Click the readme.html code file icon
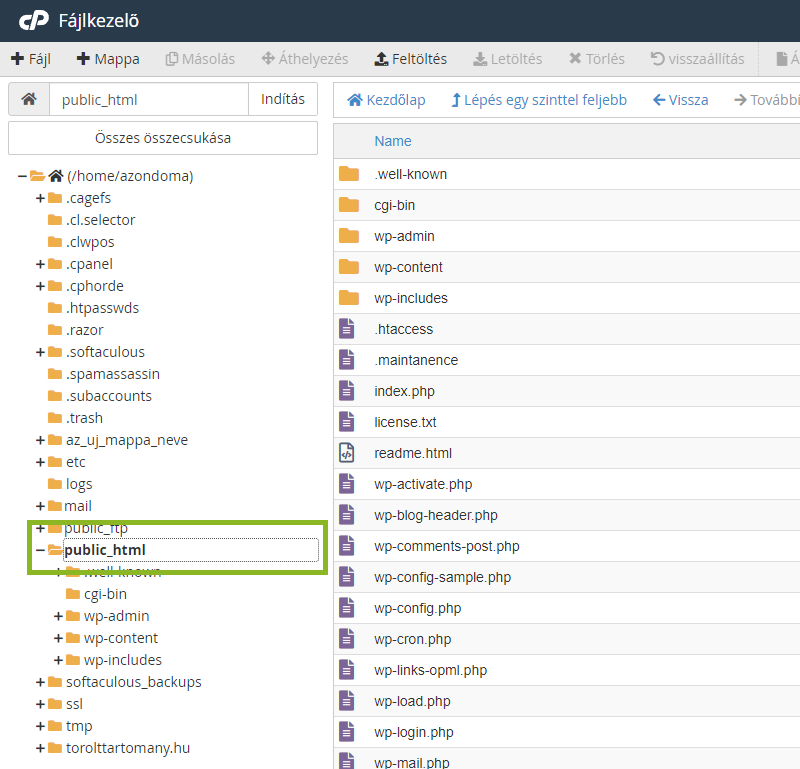The width and height of the screenshot is (800, 769). tap(348, 453)
